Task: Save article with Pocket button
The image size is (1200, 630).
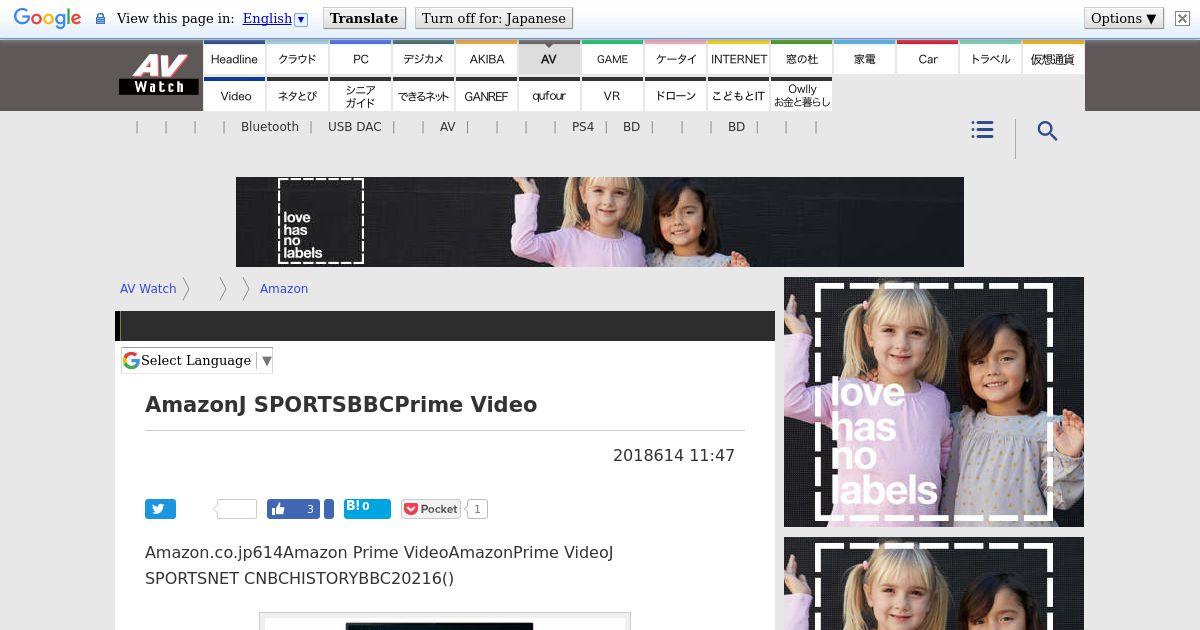Action: coord(431,509)
